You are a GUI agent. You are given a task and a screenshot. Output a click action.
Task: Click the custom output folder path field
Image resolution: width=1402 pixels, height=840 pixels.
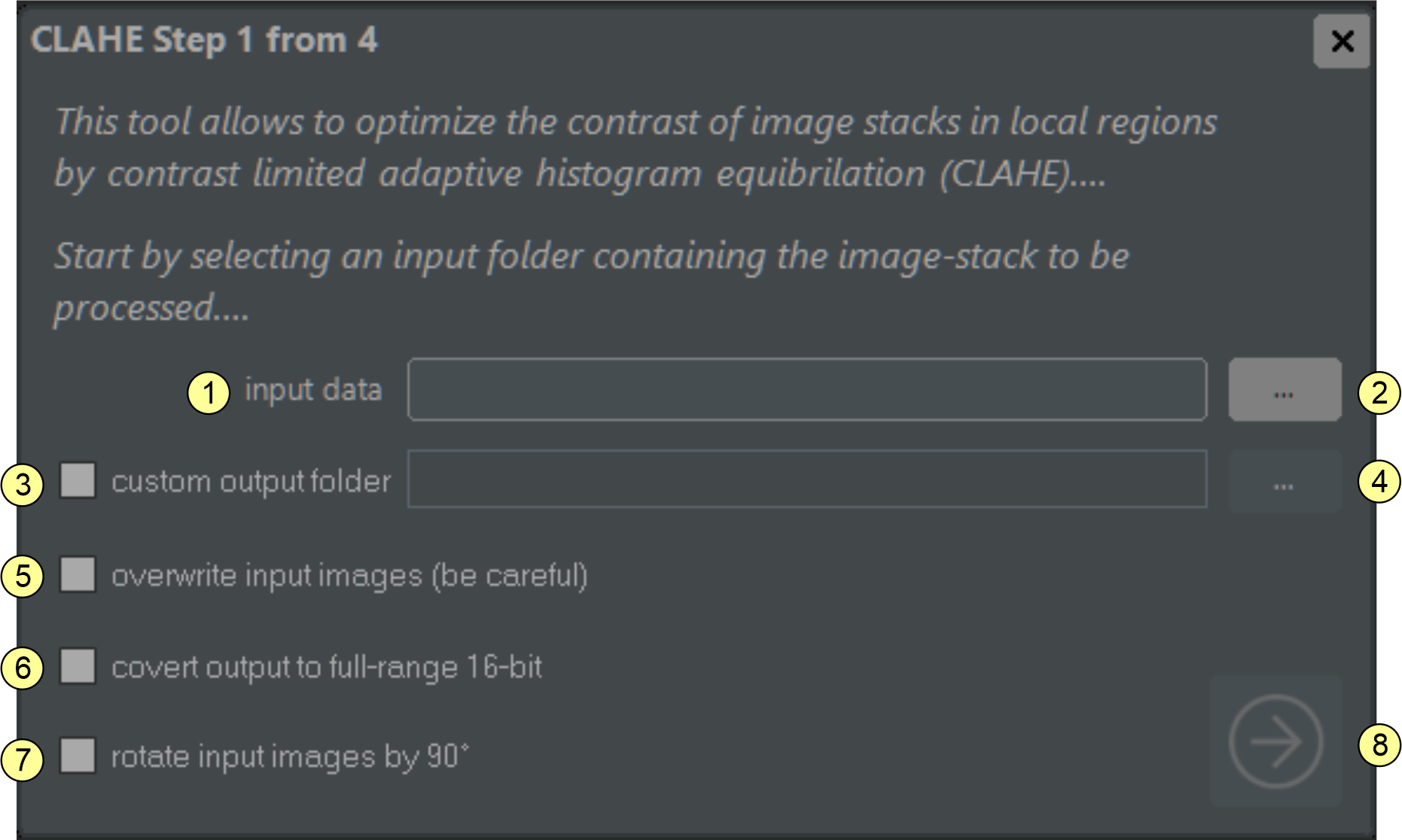806,479
